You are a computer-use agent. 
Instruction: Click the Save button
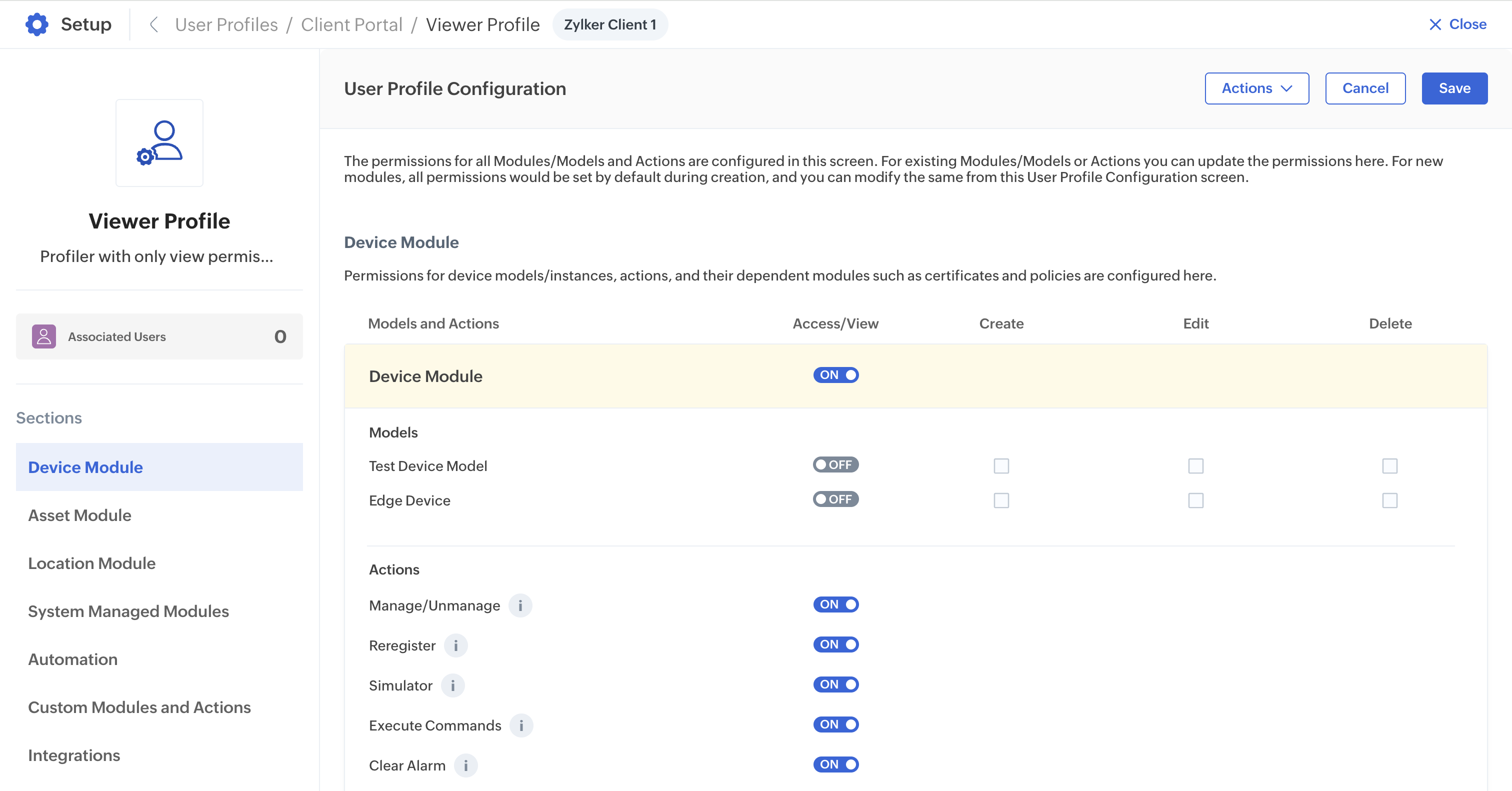pyautogui.click(x=1454, y=88)
